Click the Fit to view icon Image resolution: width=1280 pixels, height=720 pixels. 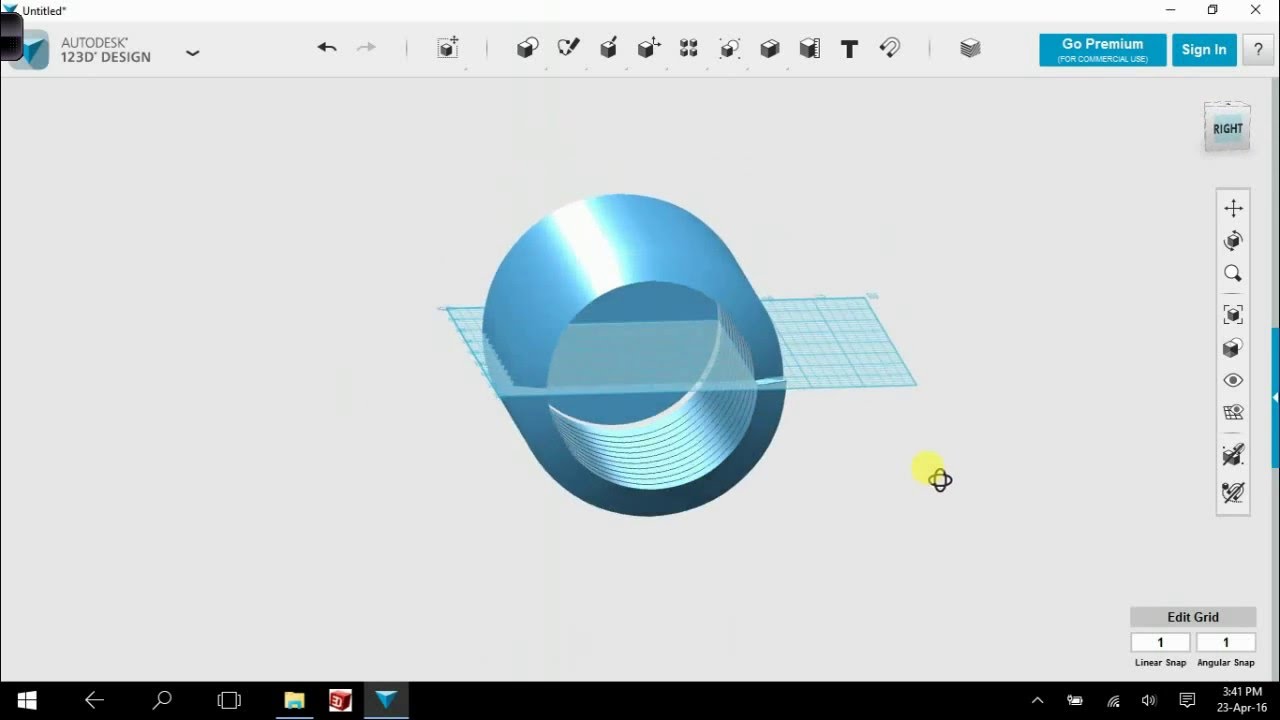[x=1233, y=315]
